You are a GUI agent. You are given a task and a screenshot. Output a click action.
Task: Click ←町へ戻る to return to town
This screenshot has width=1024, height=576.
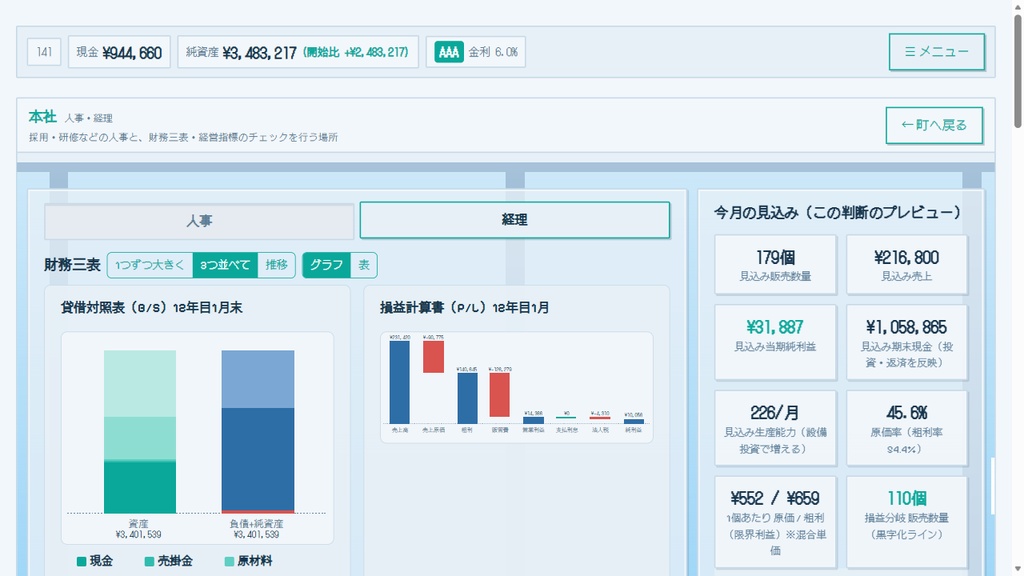934,125
